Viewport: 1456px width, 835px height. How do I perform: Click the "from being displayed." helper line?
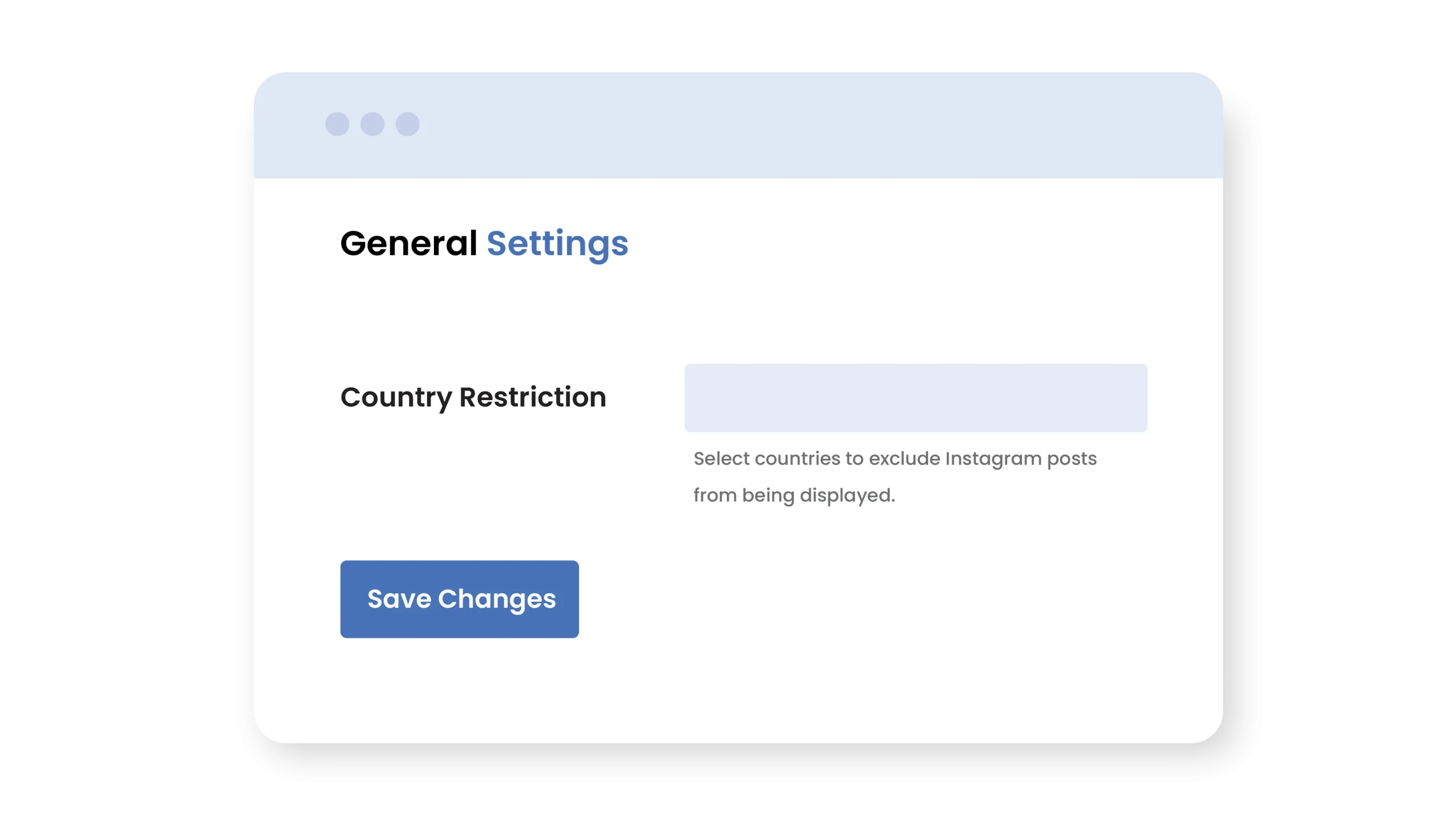pos(794,495)
